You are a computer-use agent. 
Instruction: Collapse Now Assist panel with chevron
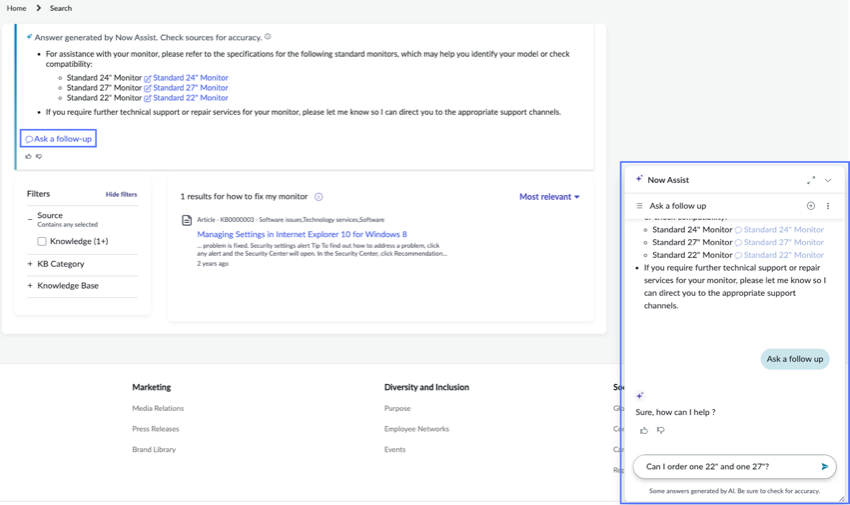[828, 180]
